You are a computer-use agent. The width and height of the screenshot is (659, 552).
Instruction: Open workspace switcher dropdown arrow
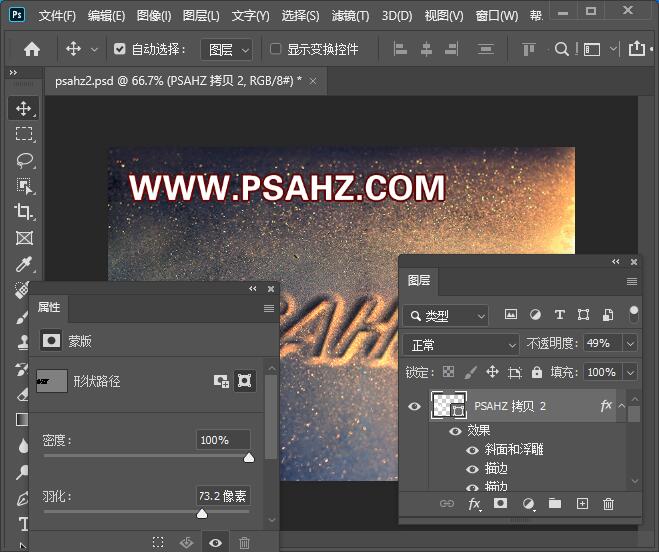613,49
